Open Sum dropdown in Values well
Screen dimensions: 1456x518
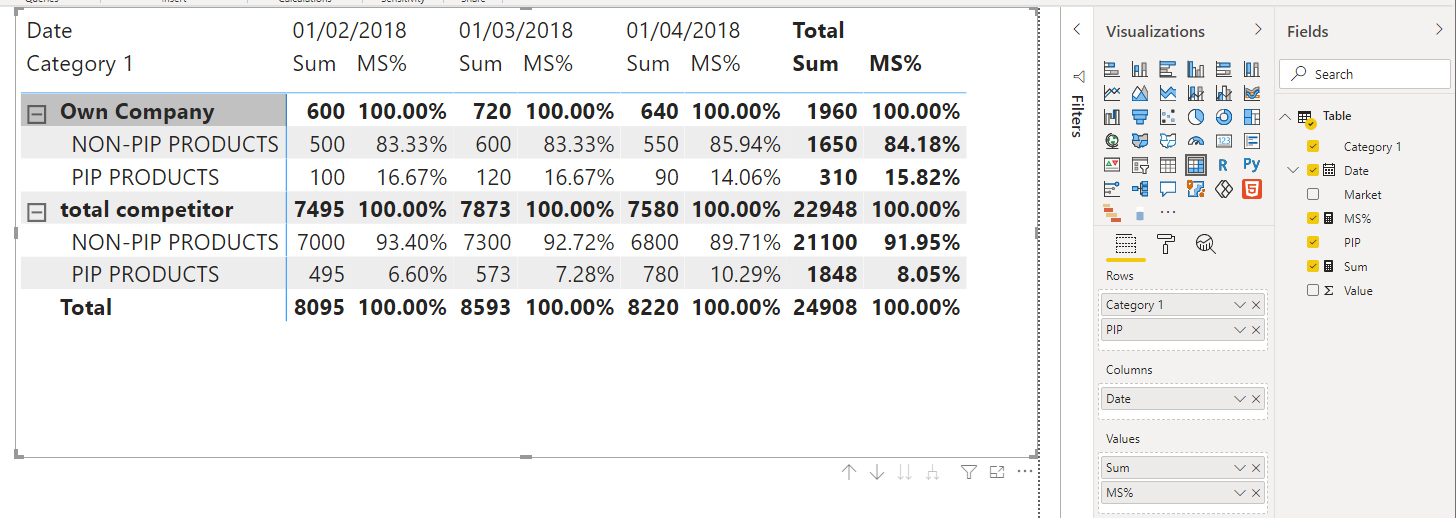coord(1240,468)
